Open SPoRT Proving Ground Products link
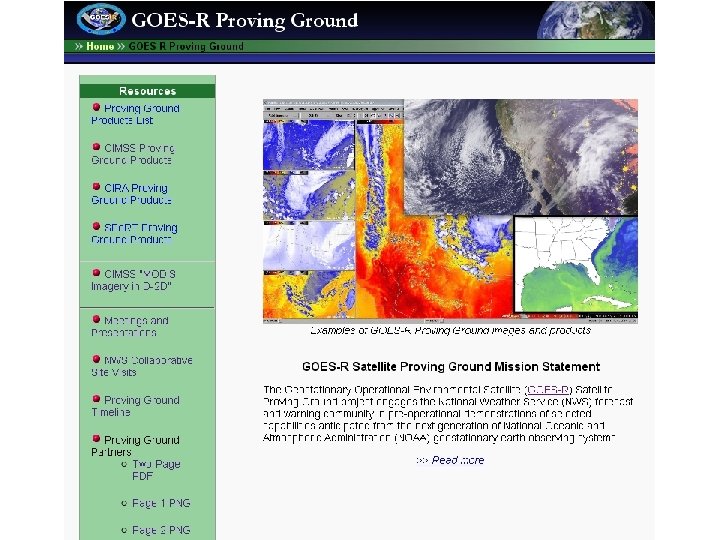720x540 pixels. click(135, 234)
